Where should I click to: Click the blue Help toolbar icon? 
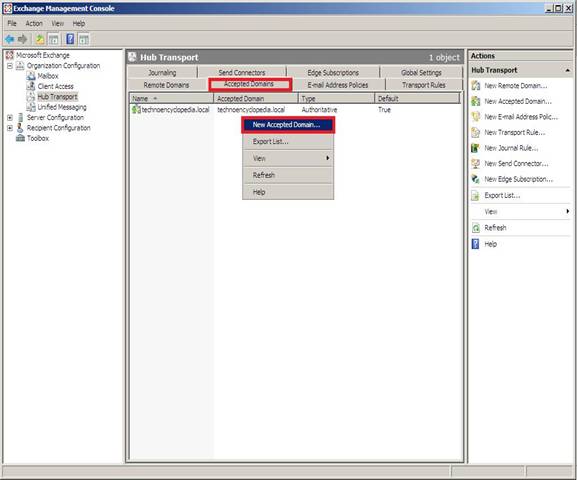(70, 39)
